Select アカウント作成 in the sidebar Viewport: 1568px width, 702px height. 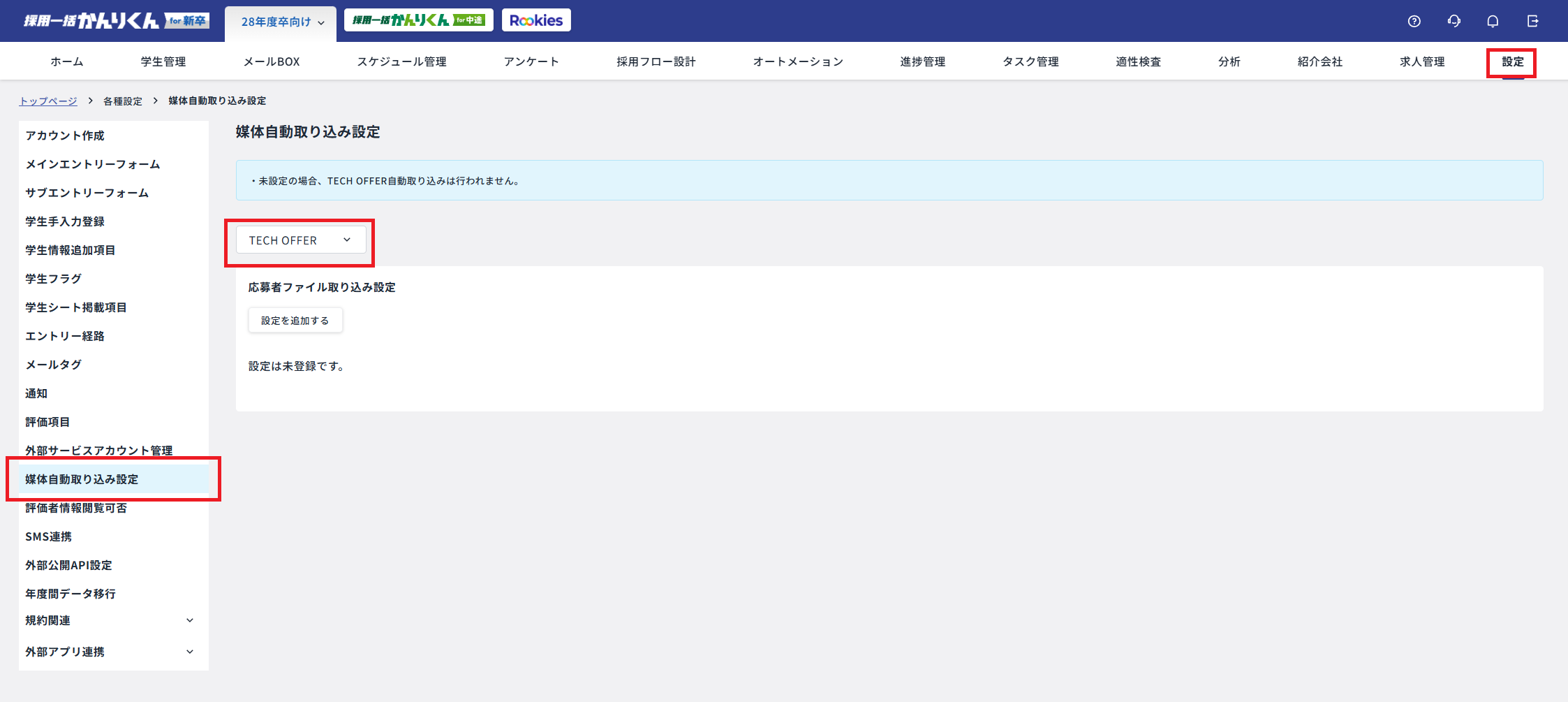64,136
